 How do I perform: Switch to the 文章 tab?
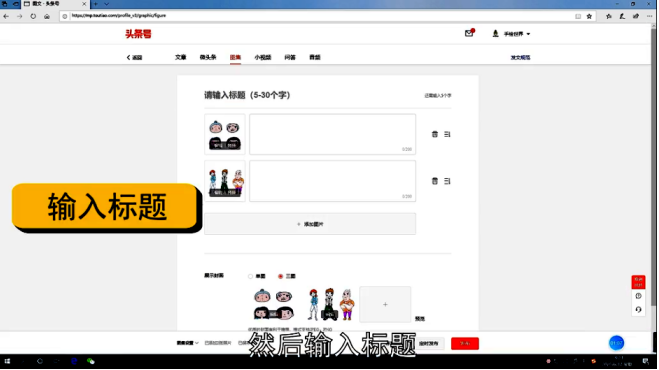tap(180, 57)
